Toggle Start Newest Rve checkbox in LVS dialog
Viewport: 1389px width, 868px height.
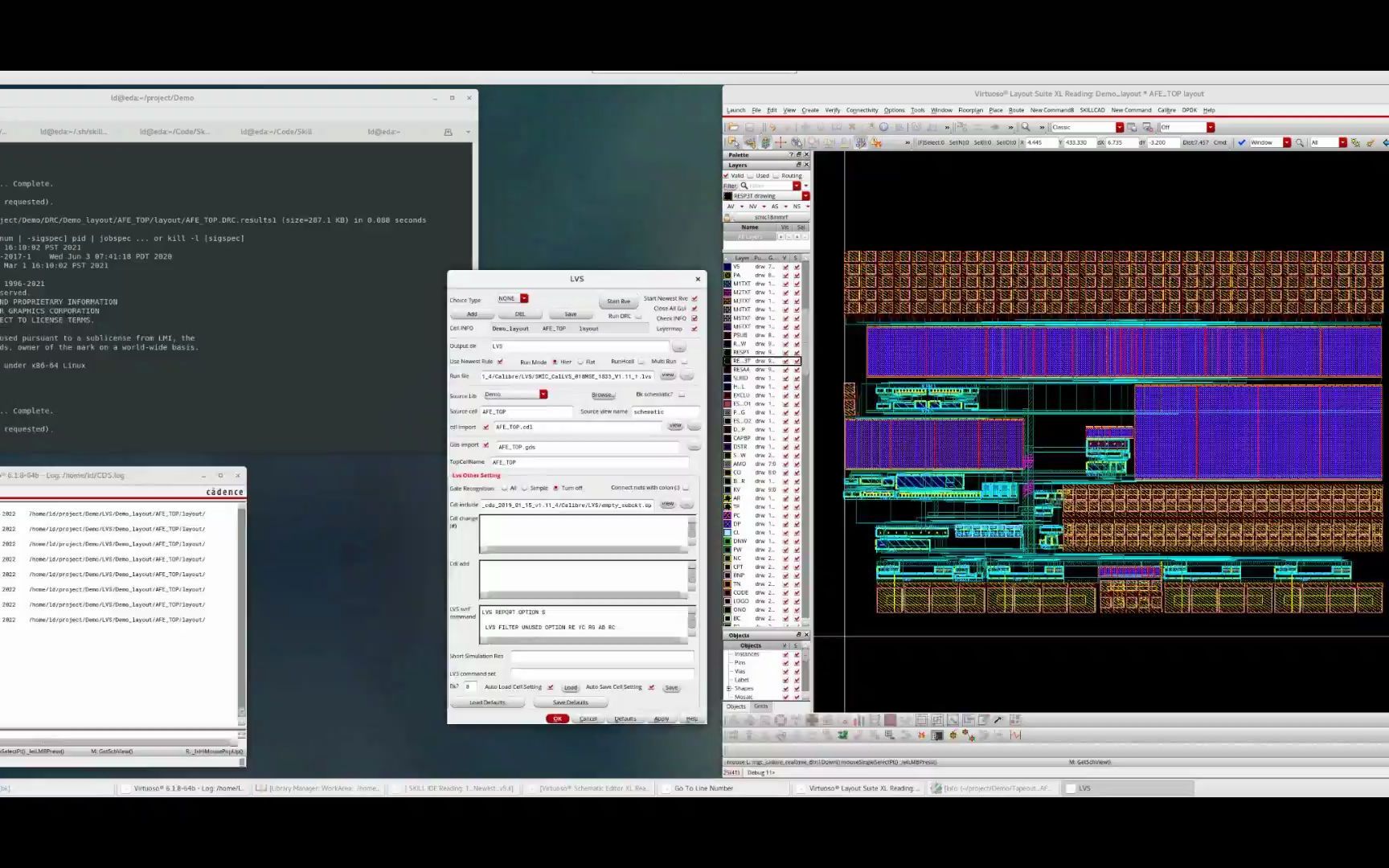tap(694, 298)
